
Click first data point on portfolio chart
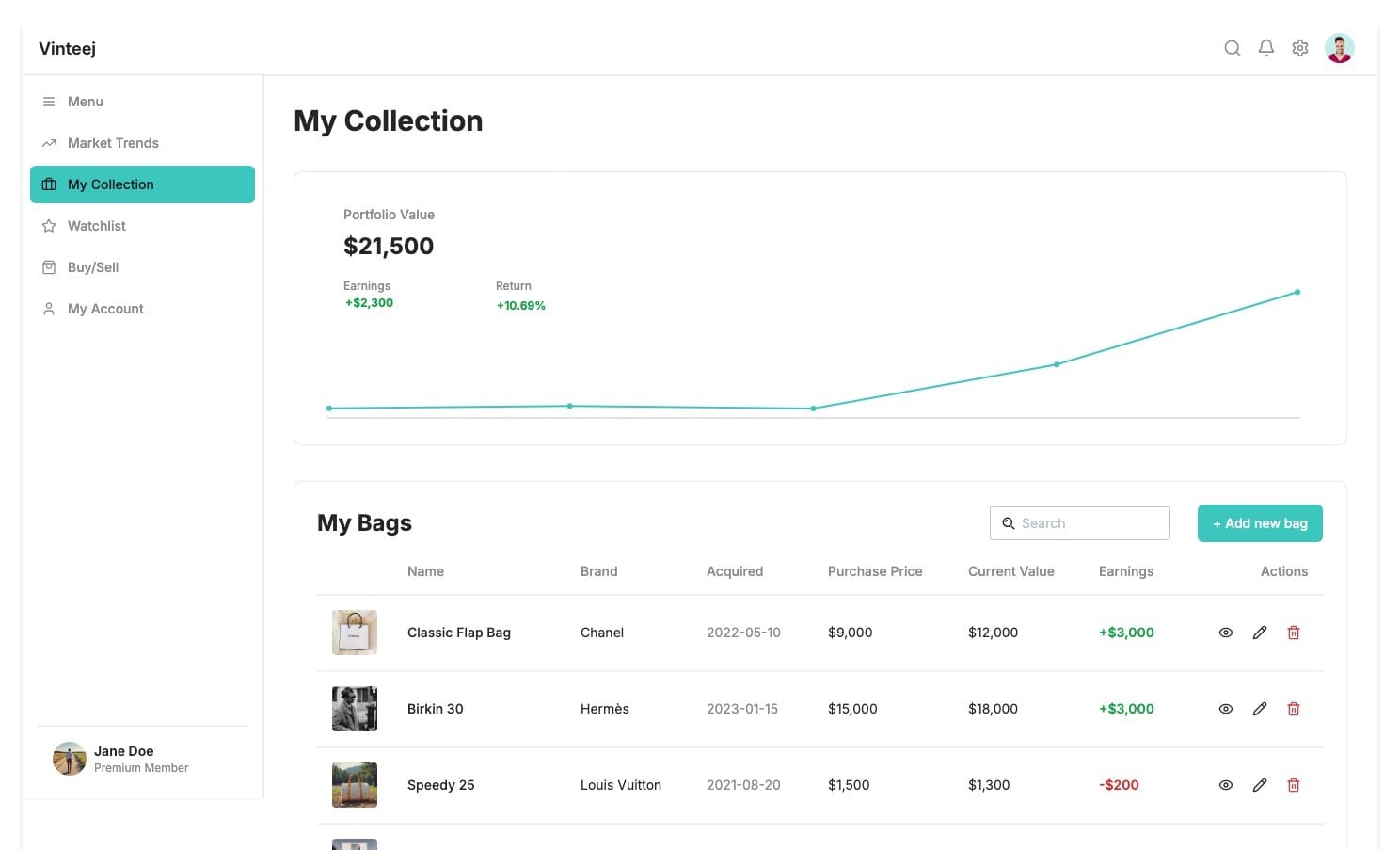pyautogui.click(x=329, y=409)
